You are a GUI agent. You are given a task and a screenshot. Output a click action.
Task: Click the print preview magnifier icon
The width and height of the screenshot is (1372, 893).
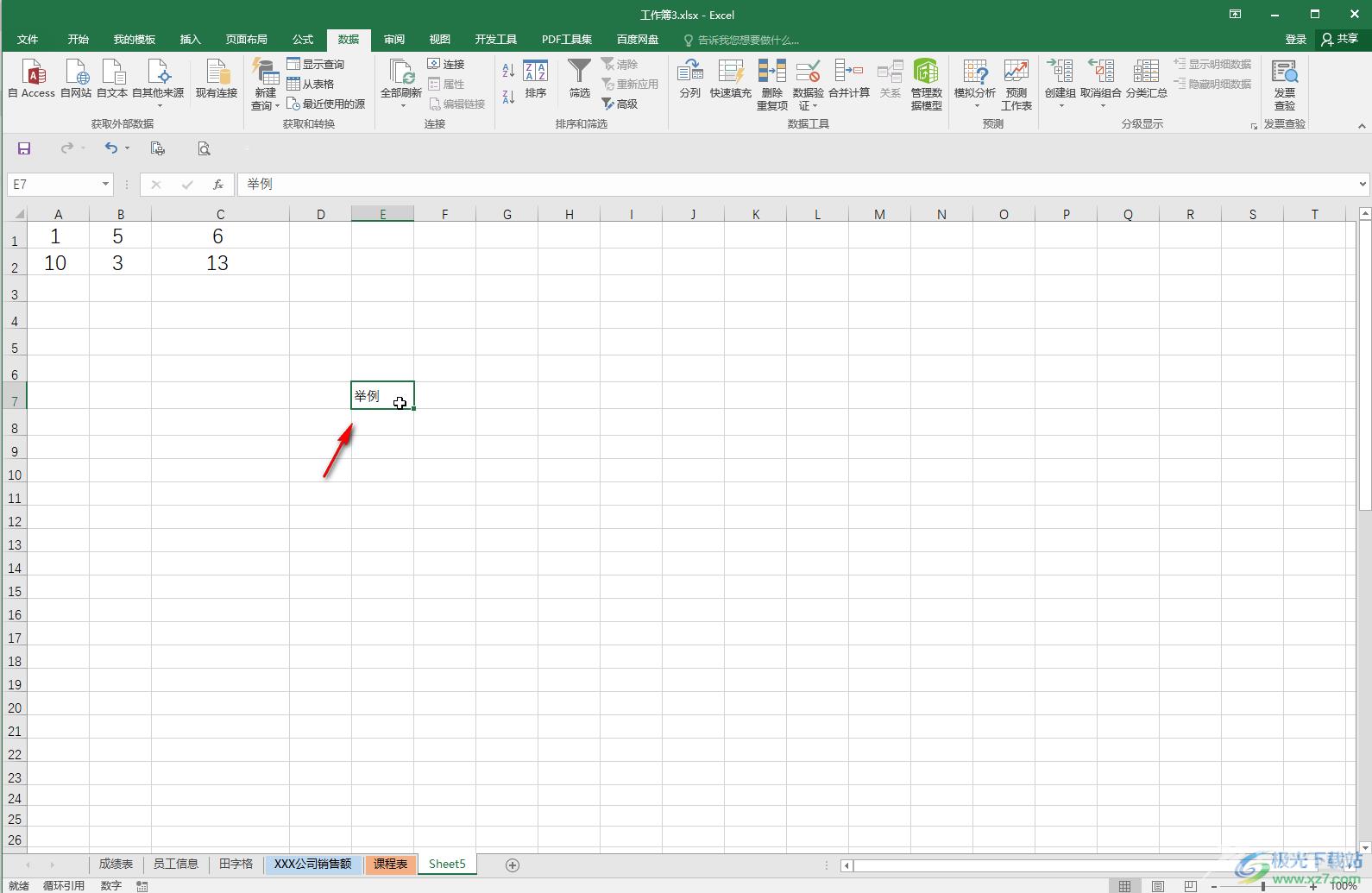point(204,148)
